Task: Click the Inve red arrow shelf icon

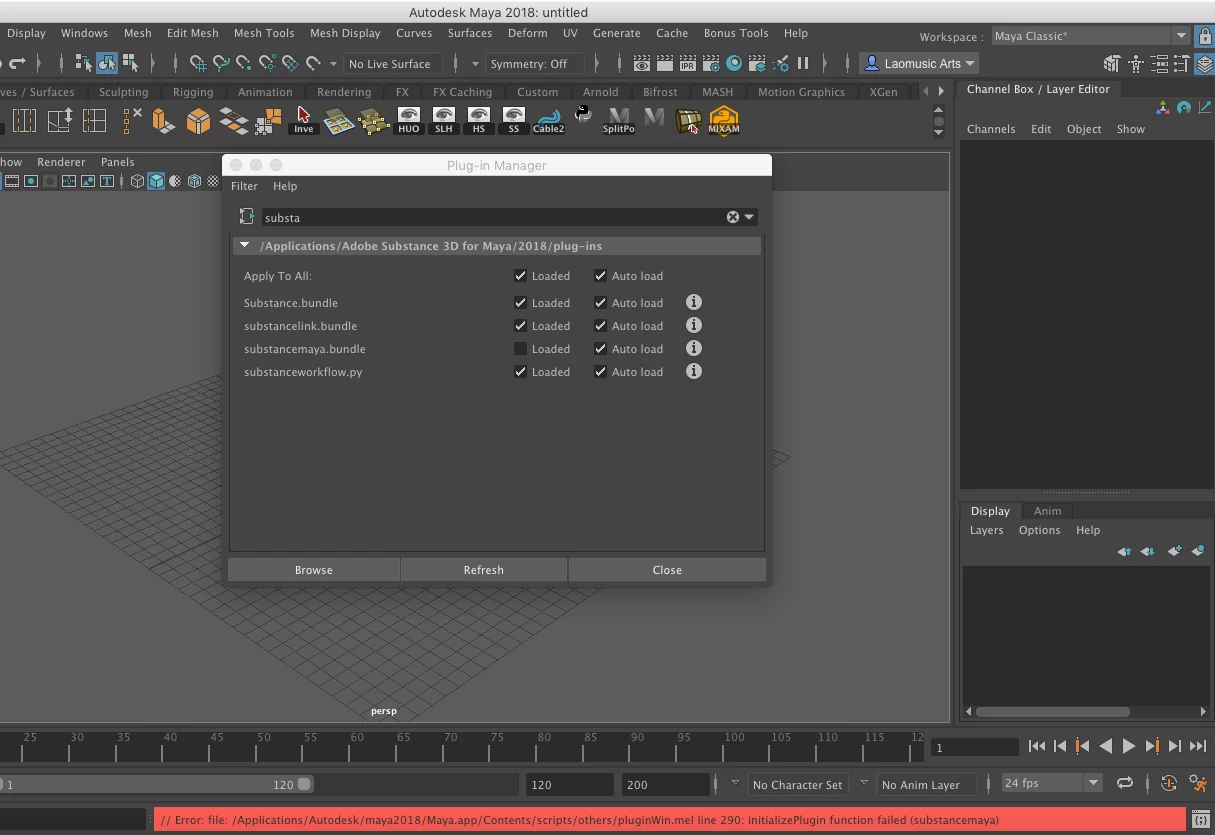Action: pos(303,121)
